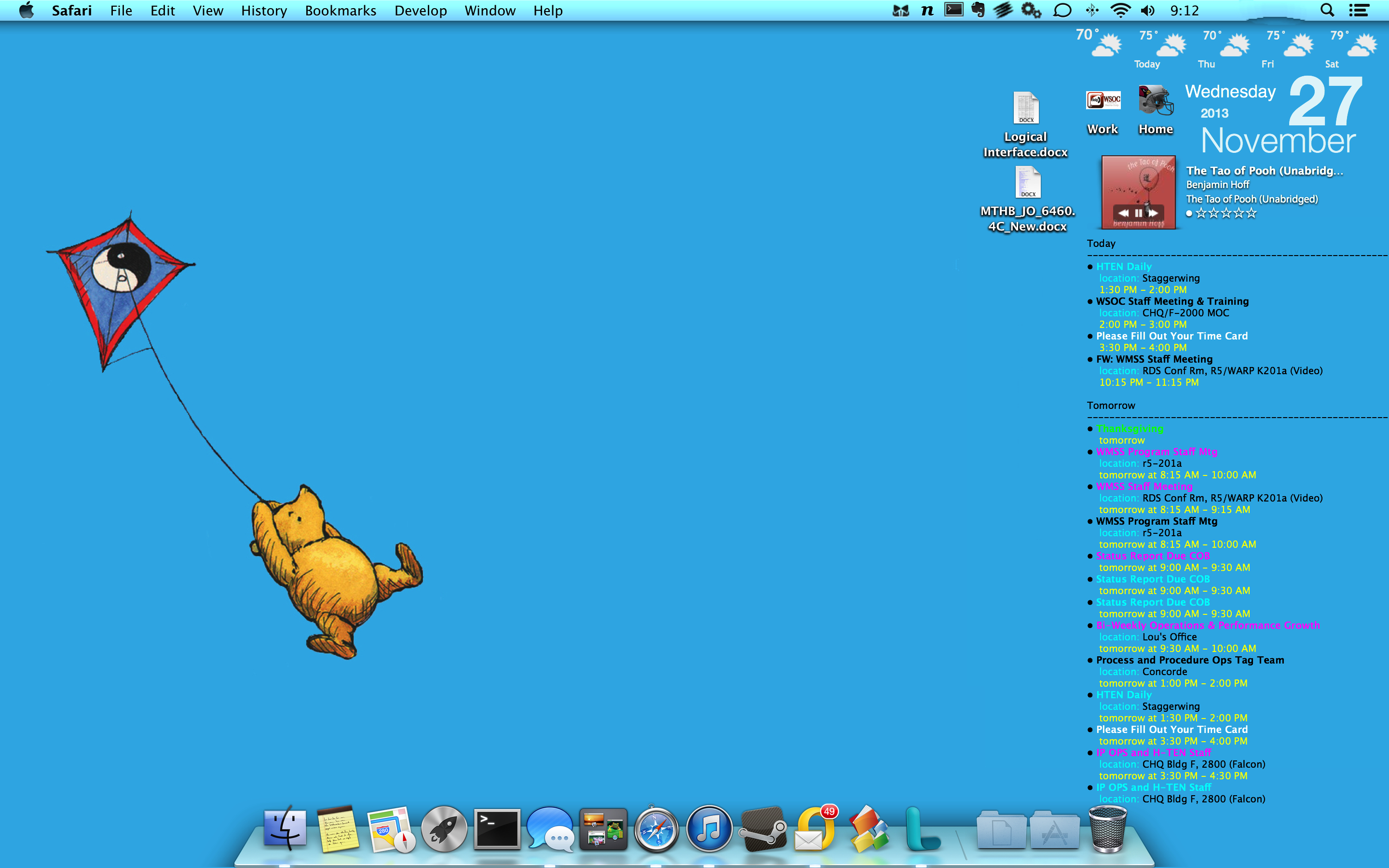Click the Messages bubble menu bar icon
1389x868 pixels.
click(1062, 10)
